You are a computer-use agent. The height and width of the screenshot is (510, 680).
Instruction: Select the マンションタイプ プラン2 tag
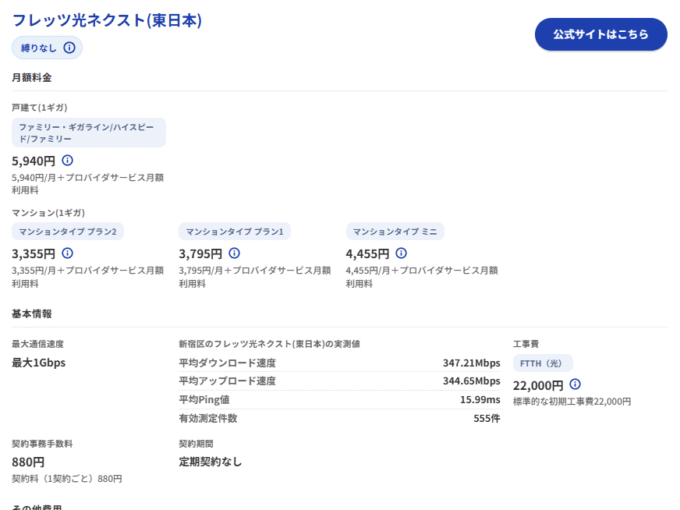[68, 232]
